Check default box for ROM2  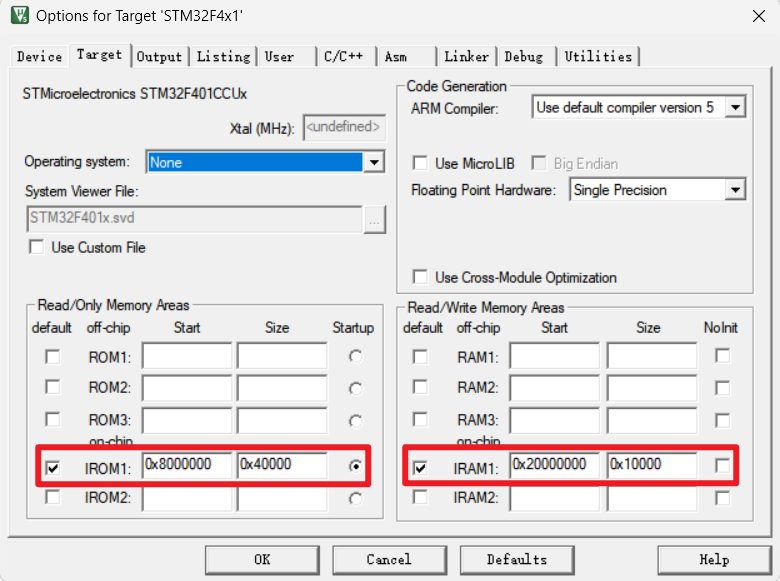tap(52, 387)
